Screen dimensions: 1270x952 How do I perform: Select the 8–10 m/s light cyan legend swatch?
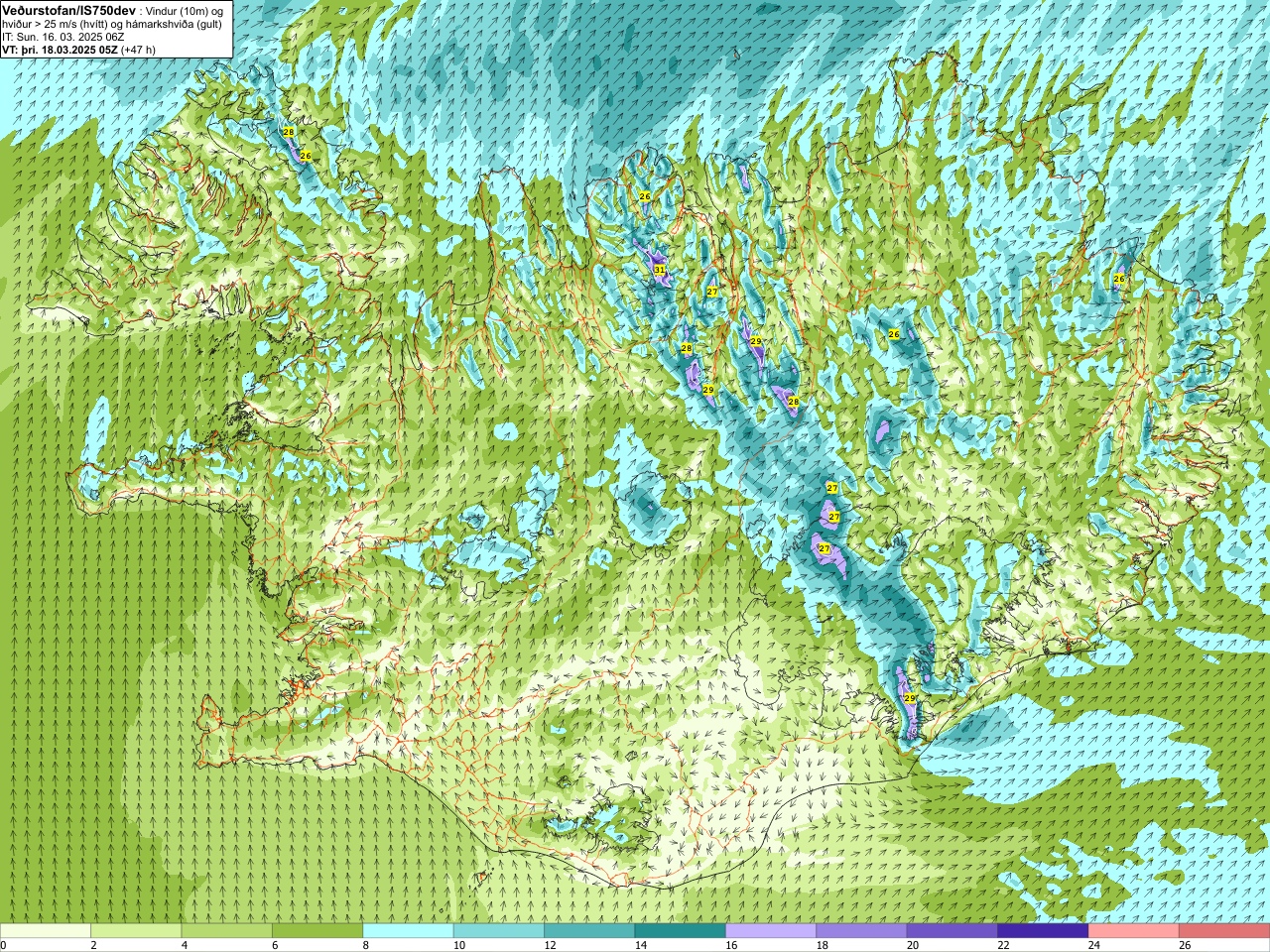[408, 931]
